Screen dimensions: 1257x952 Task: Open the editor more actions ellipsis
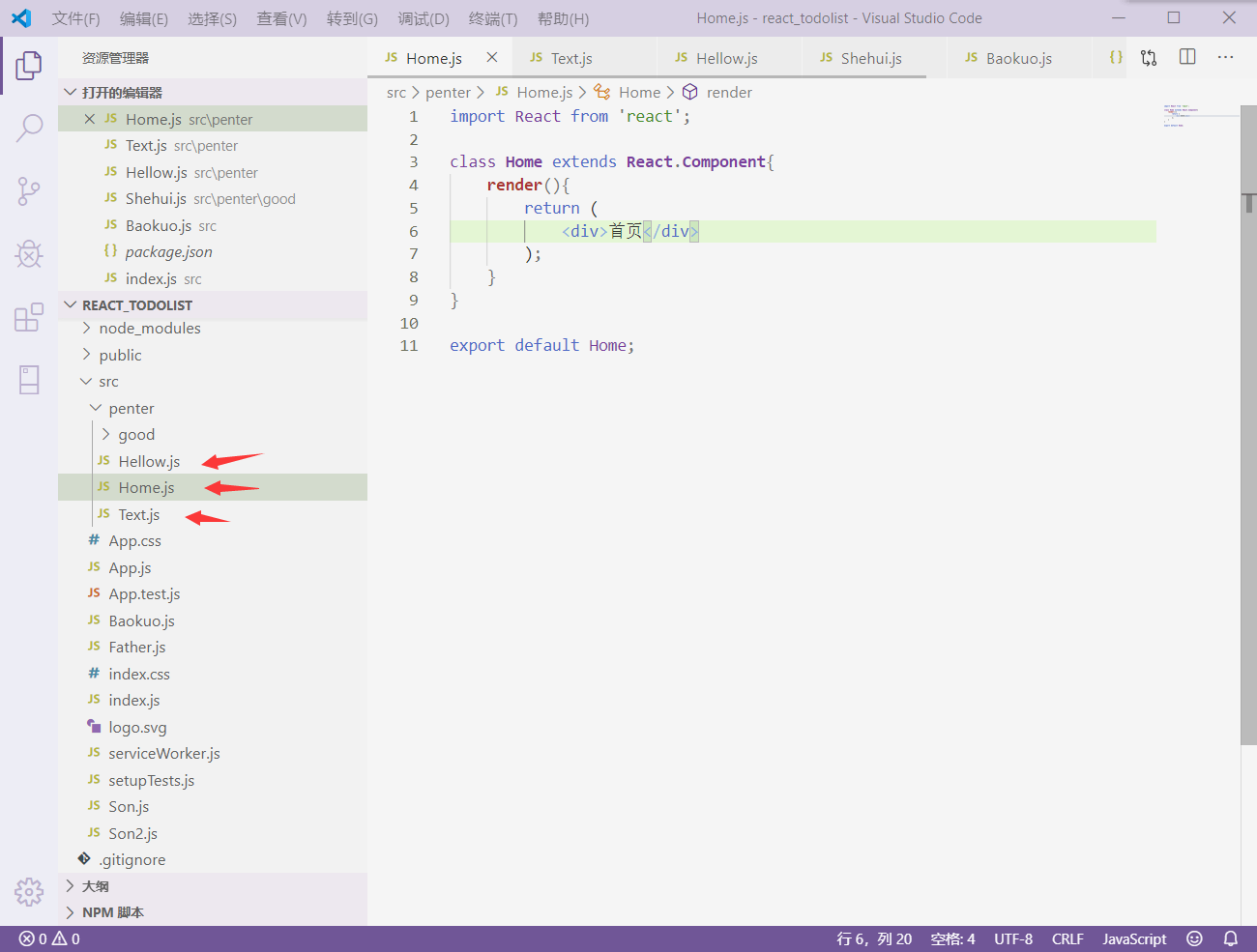[1226, 57]
